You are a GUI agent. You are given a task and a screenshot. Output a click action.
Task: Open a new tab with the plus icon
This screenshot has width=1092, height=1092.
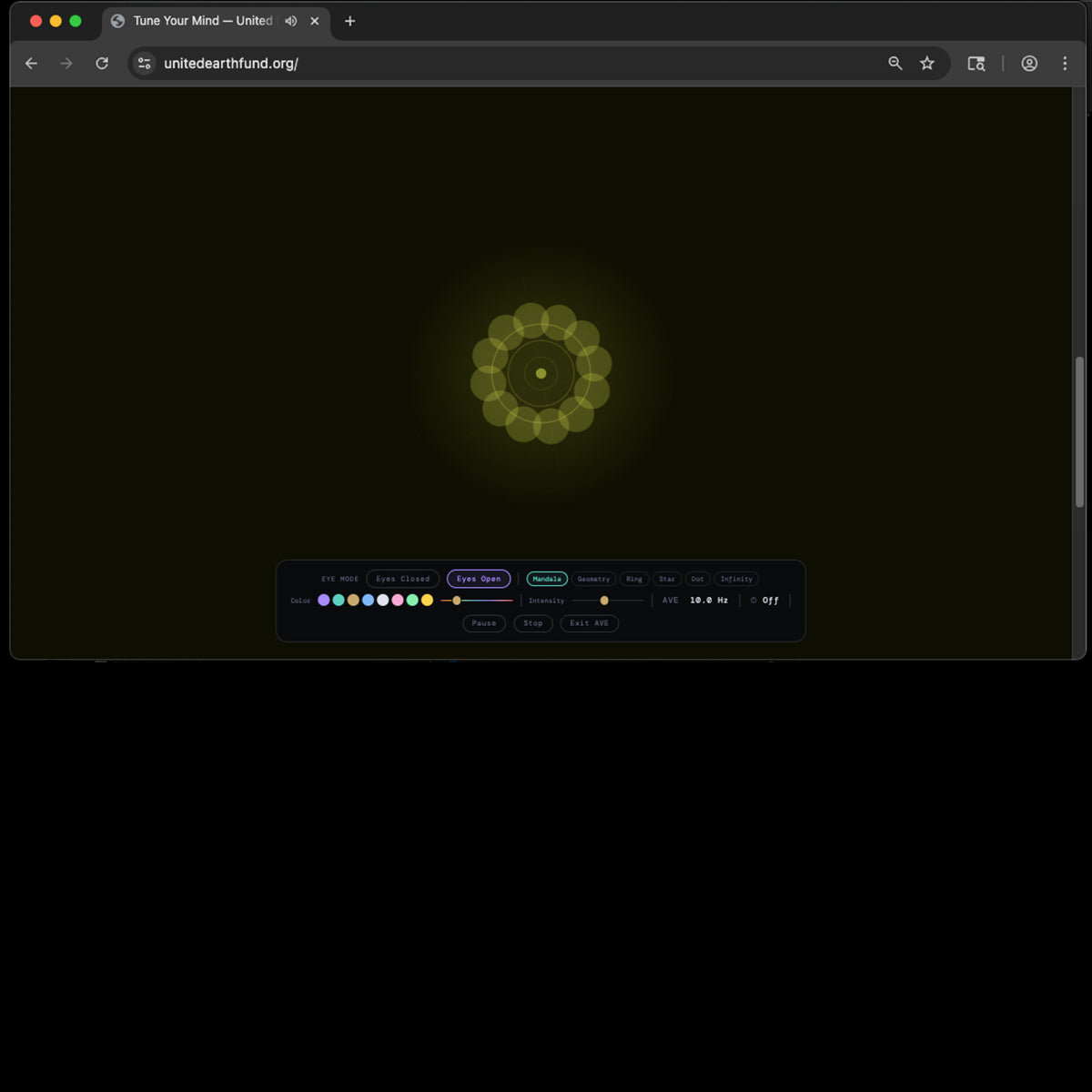click(x=349, y=21)
